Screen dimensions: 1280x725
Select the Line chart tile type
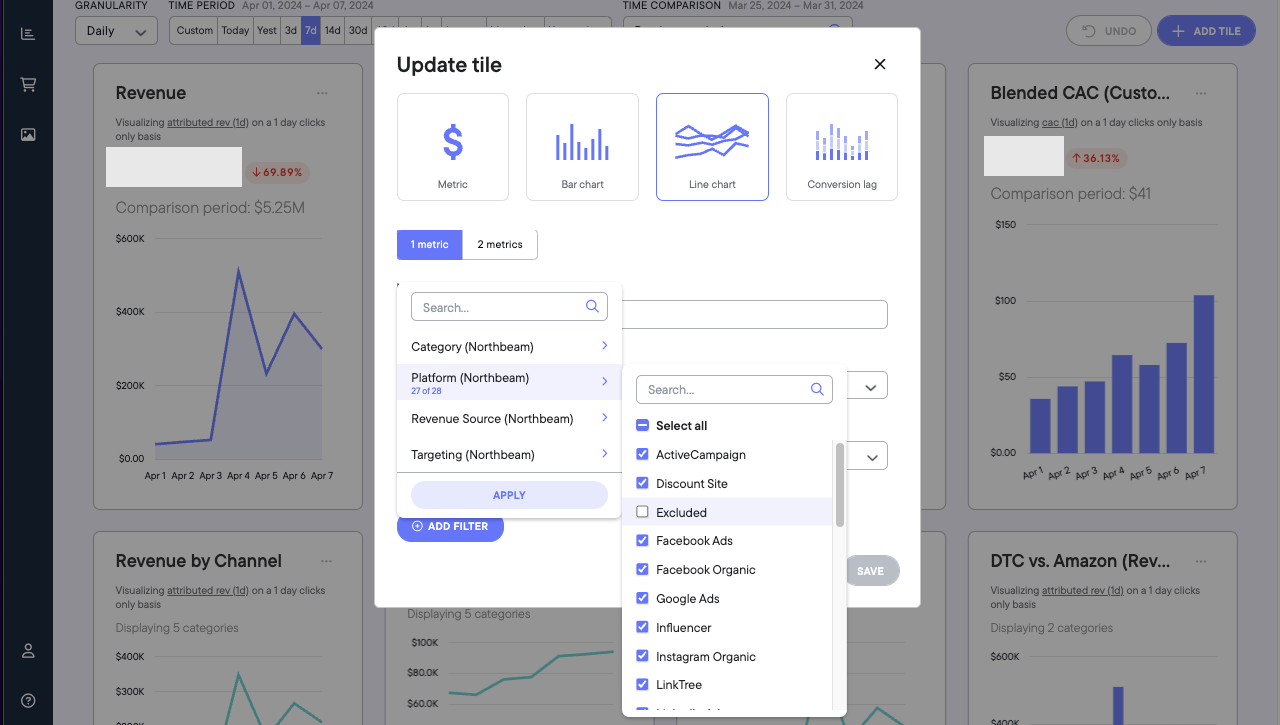(x=712, y=147)
